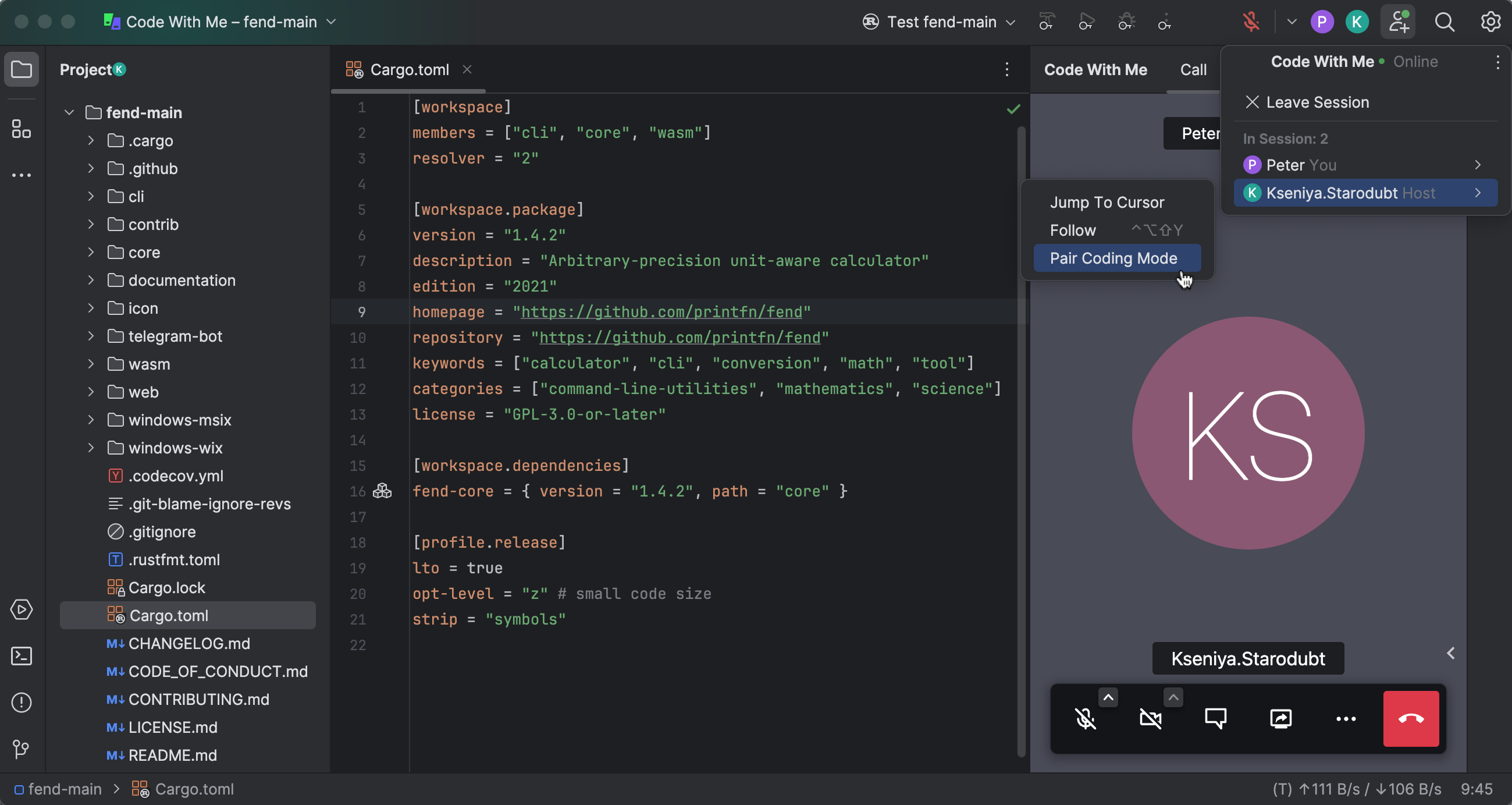Open the Git version control panel

tap(22, 749)
